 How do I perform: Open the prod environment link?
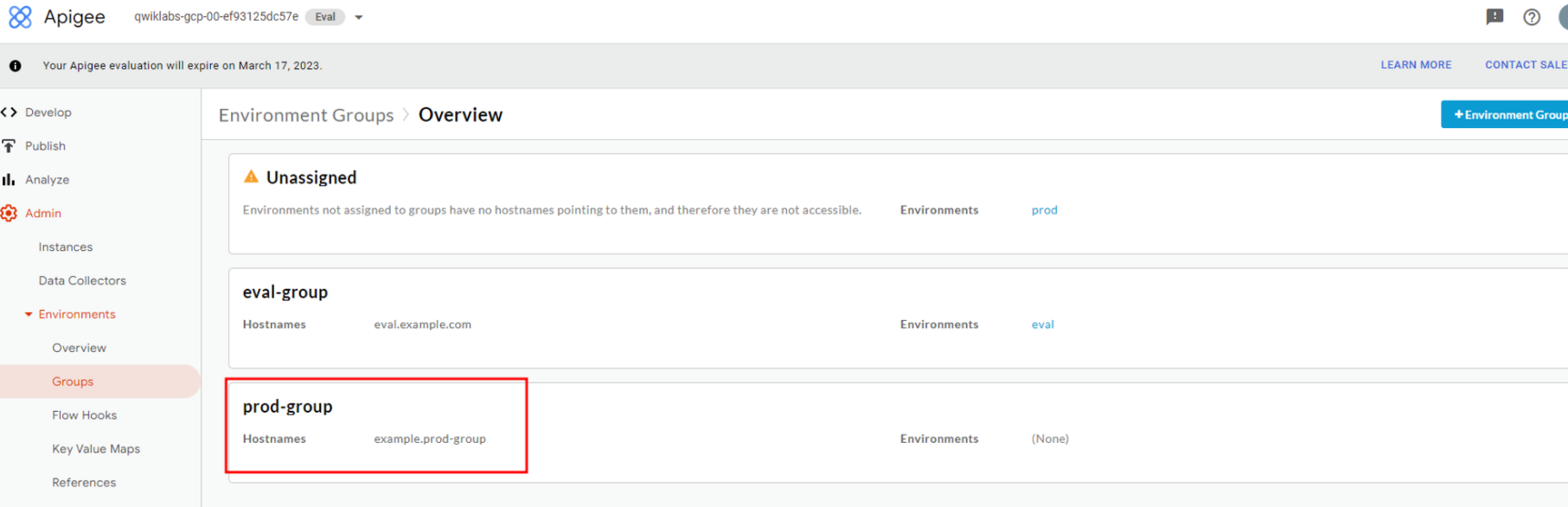(x=1045, y=210)
